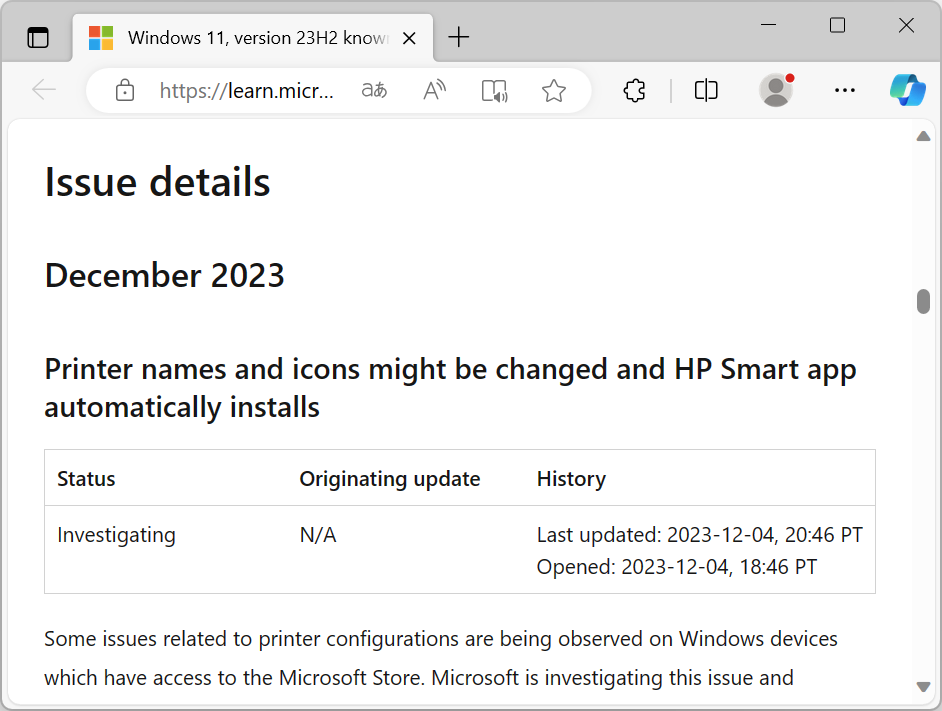The height and width of the screenshot is (711, 942).
Task: Toggle split screen view
Action: [x=706, y=91]
